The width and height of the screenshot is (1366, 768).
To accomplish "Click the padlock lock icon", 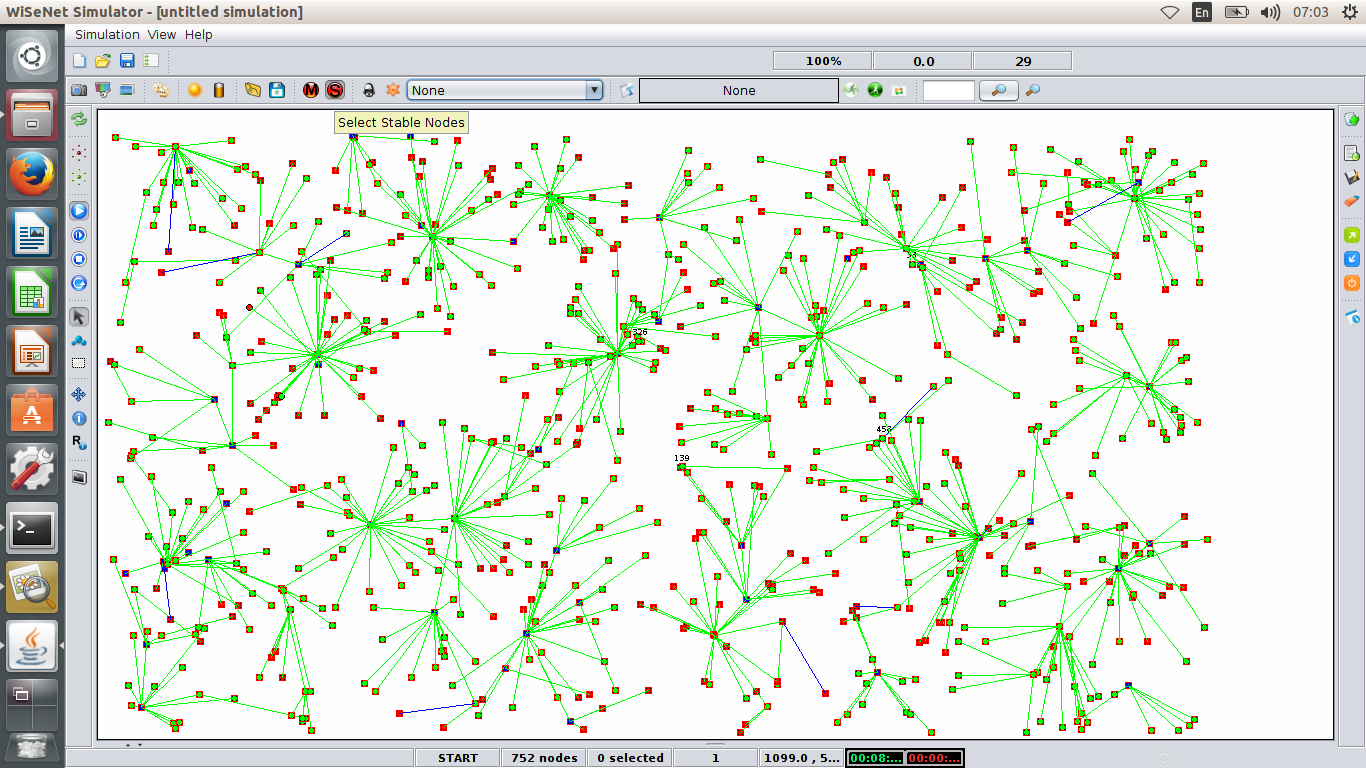I will pos(368,90).
